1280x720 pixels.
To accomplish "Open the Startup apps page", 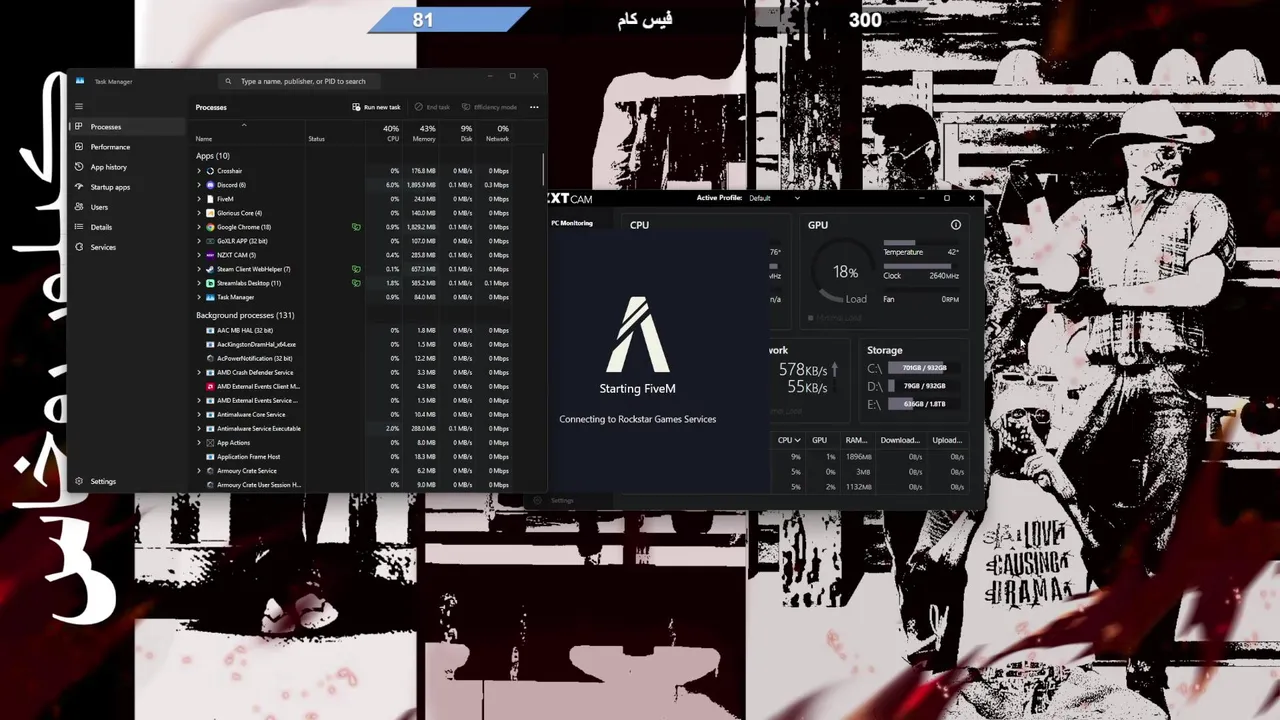I will (x=127, y=187).
